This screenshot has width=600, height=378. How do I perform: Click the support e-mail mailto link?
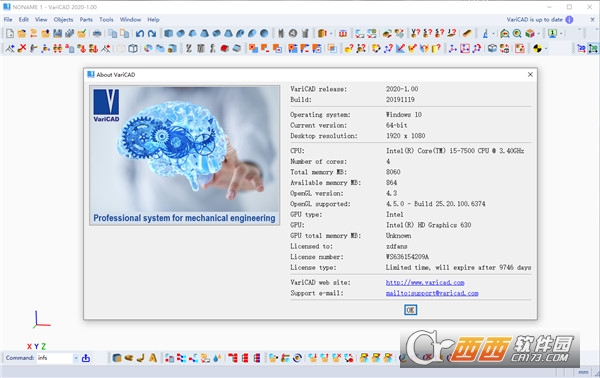click(x=432, y=293)
